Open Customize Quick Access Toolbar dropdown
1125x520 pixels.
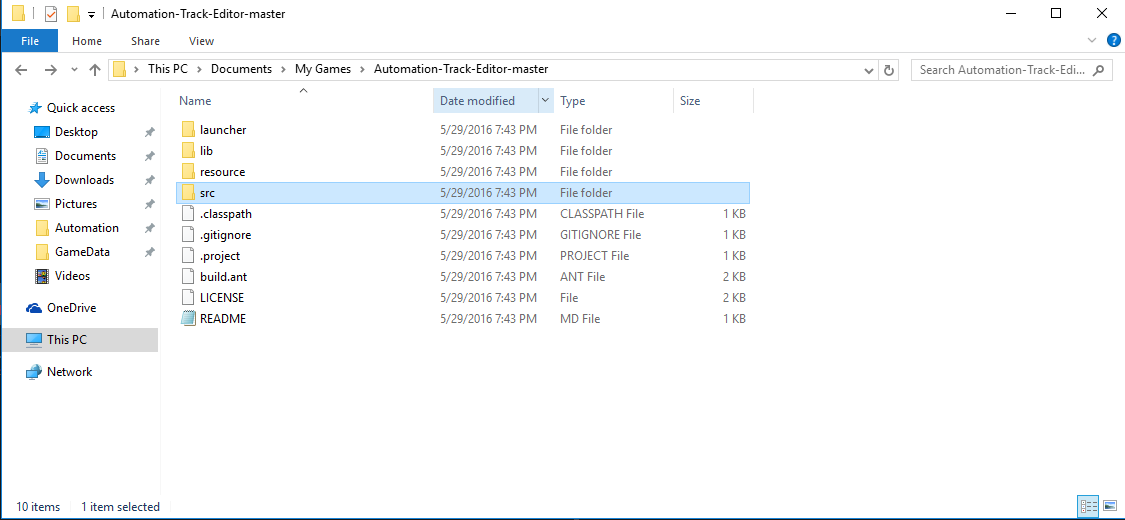click(91, 14)
